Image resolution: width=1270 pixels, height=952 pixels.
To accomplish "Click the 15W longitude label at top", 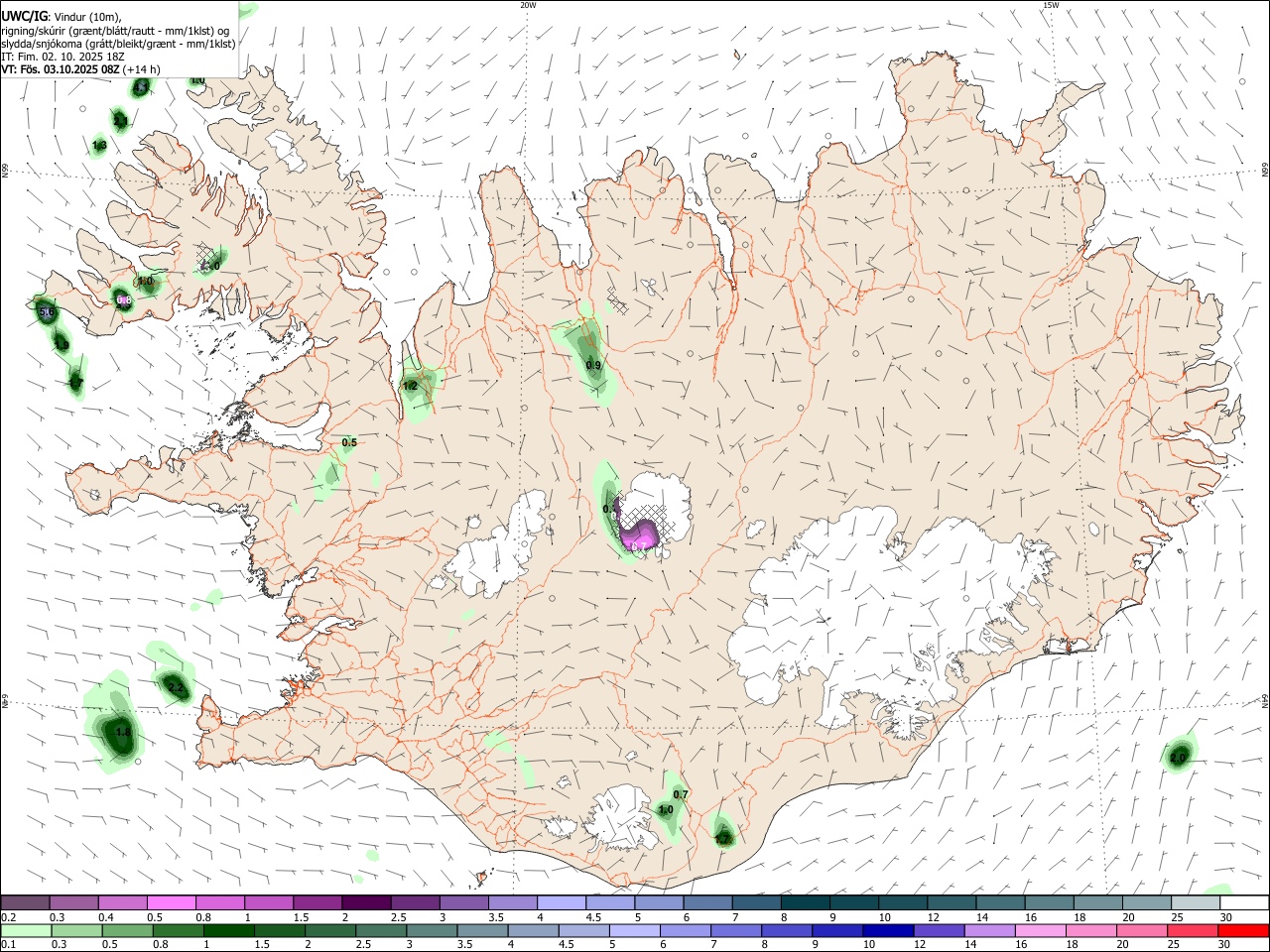I will coord(1051,5).
